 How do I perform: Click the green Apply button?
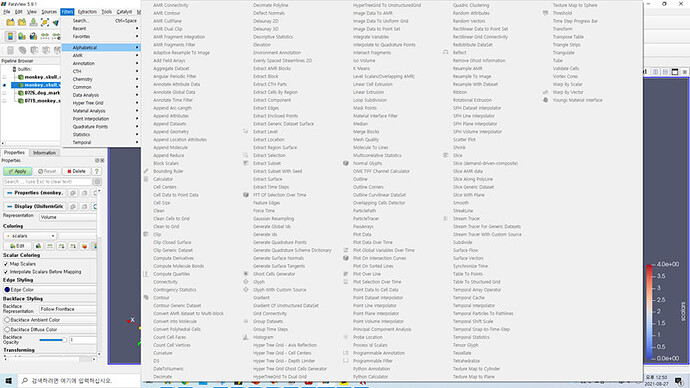18,171
